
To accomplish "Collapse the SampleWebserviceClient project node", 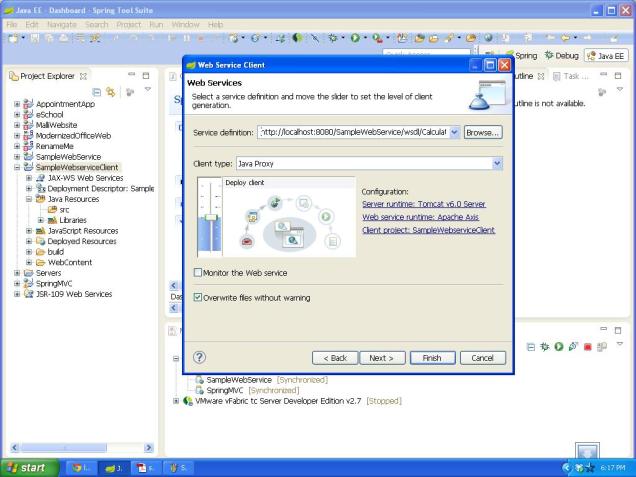I will point(17,167).
